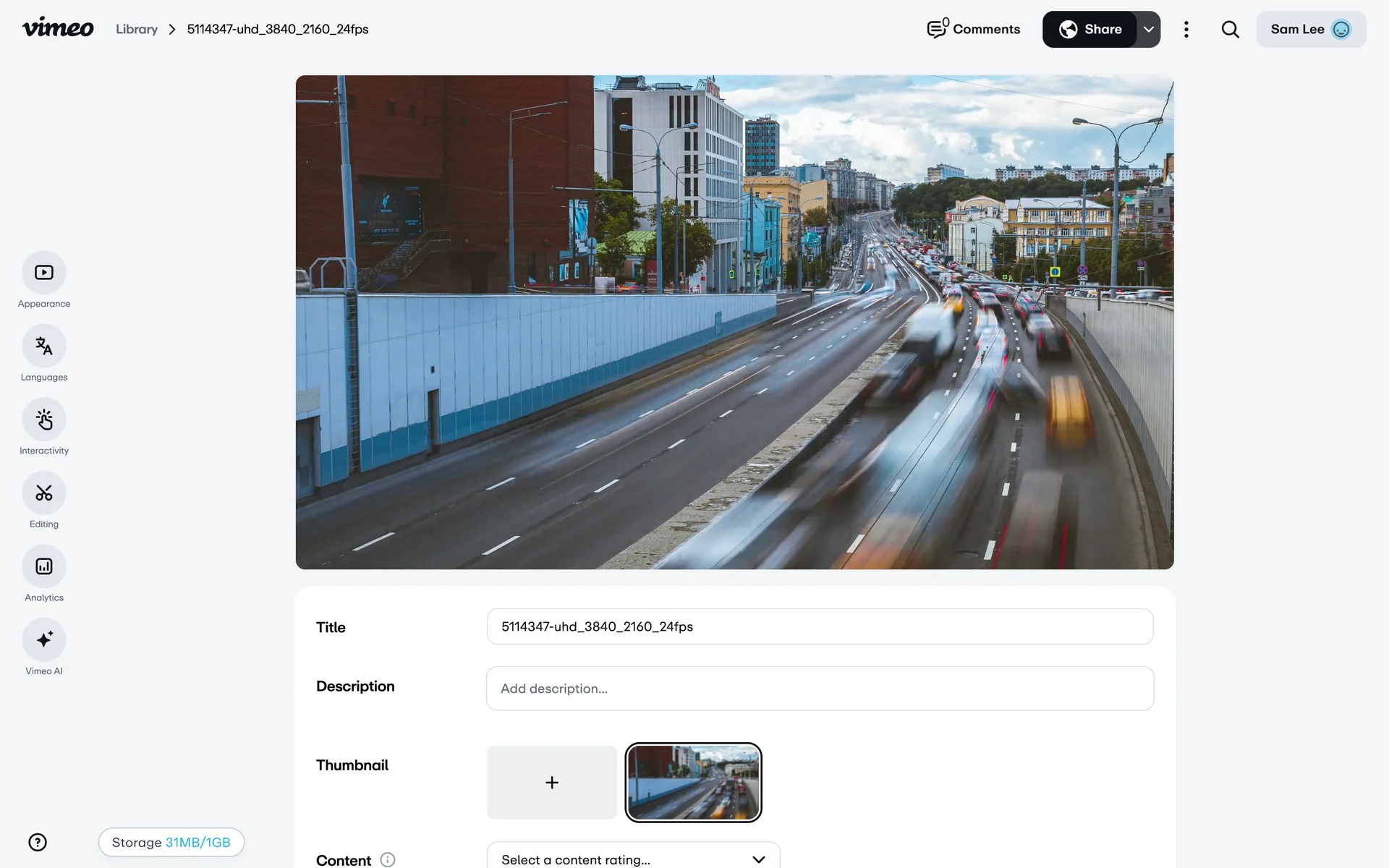Click the Share button
1389x868 pixels.
(1089, 30)
